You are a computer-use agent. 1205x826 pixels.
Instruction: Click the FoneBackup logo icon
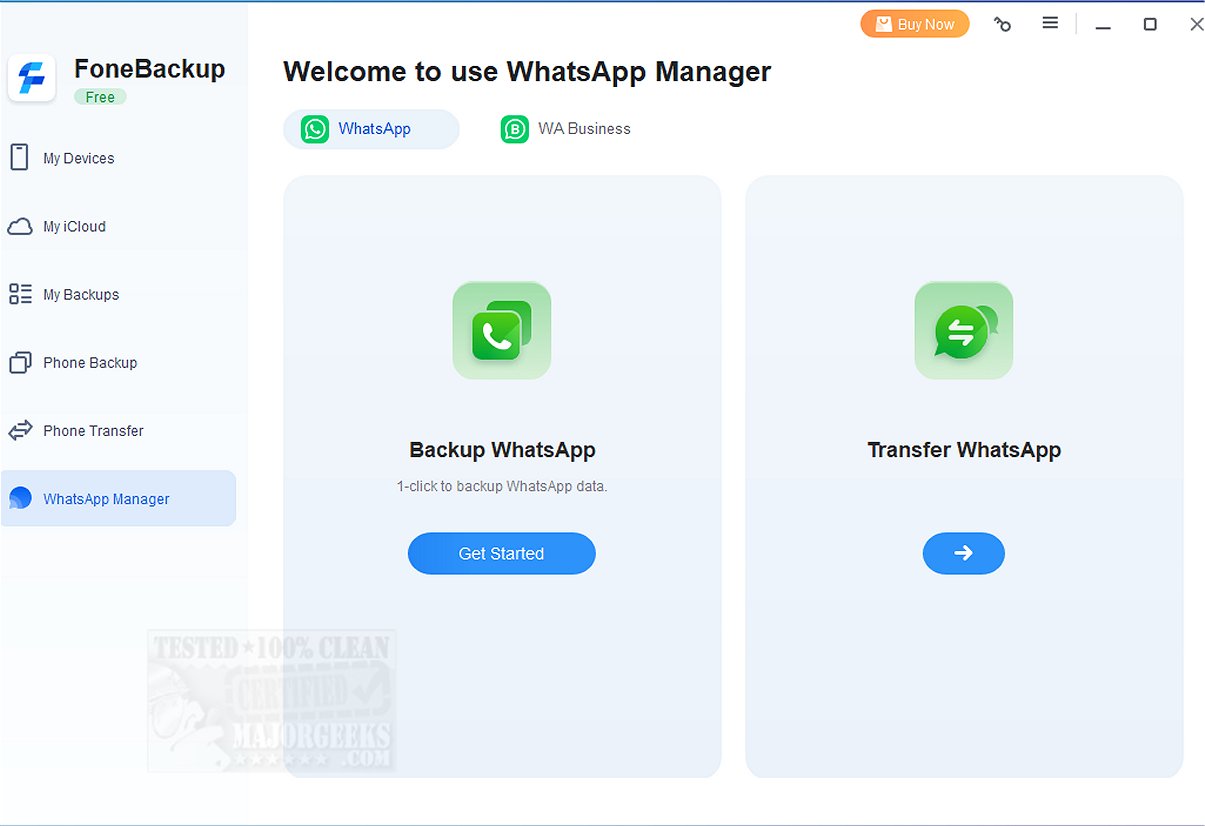(32, 78)
